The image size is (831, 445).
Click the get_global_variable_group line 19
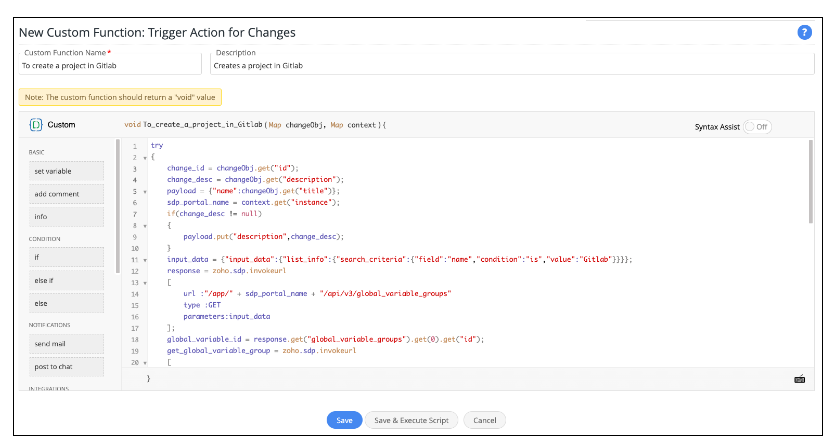(x=261, y=351)
